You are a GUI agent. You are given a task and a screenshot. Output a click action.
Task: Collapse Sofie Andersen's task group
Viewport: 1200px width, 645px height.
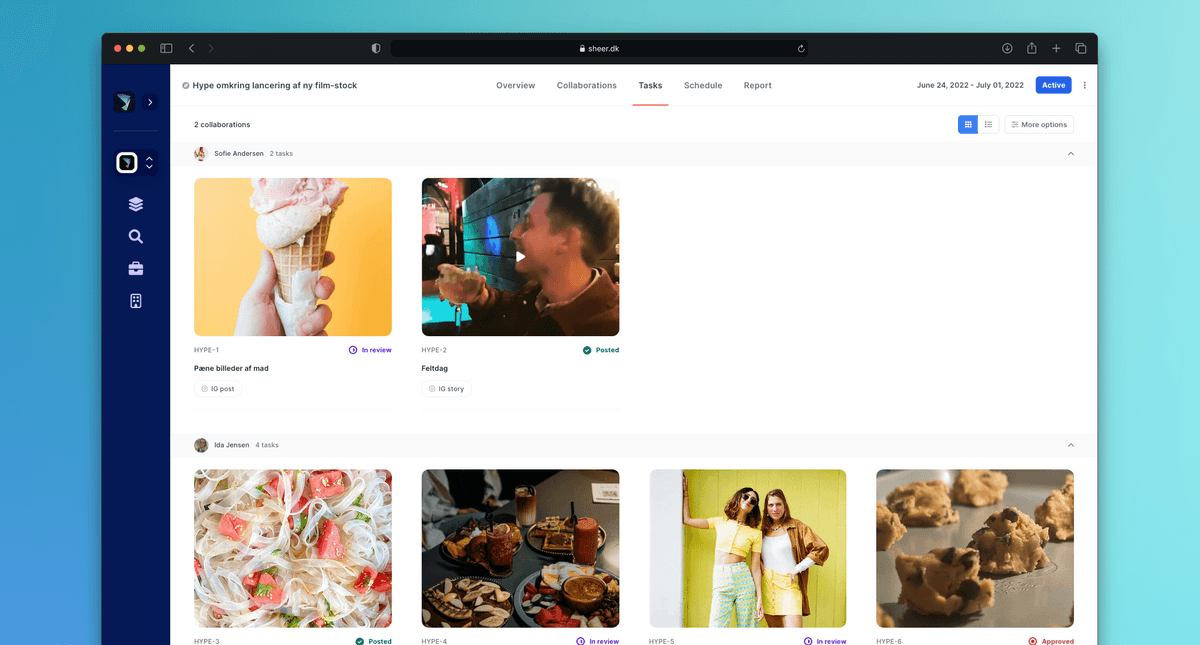pos(1071,153)
